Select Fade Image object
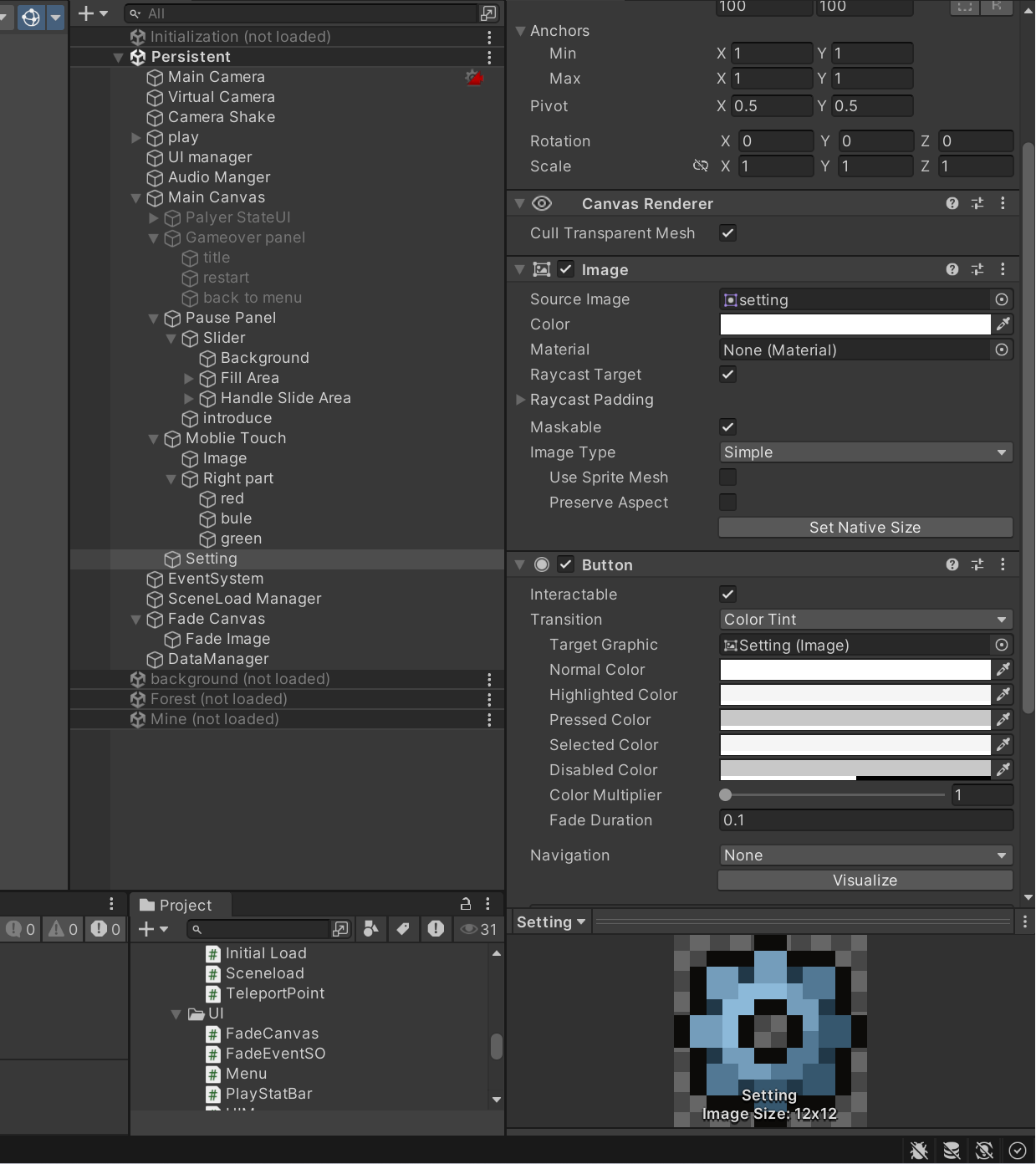The width and height of the screenshot is (1036, 1164). click(227, 639)
